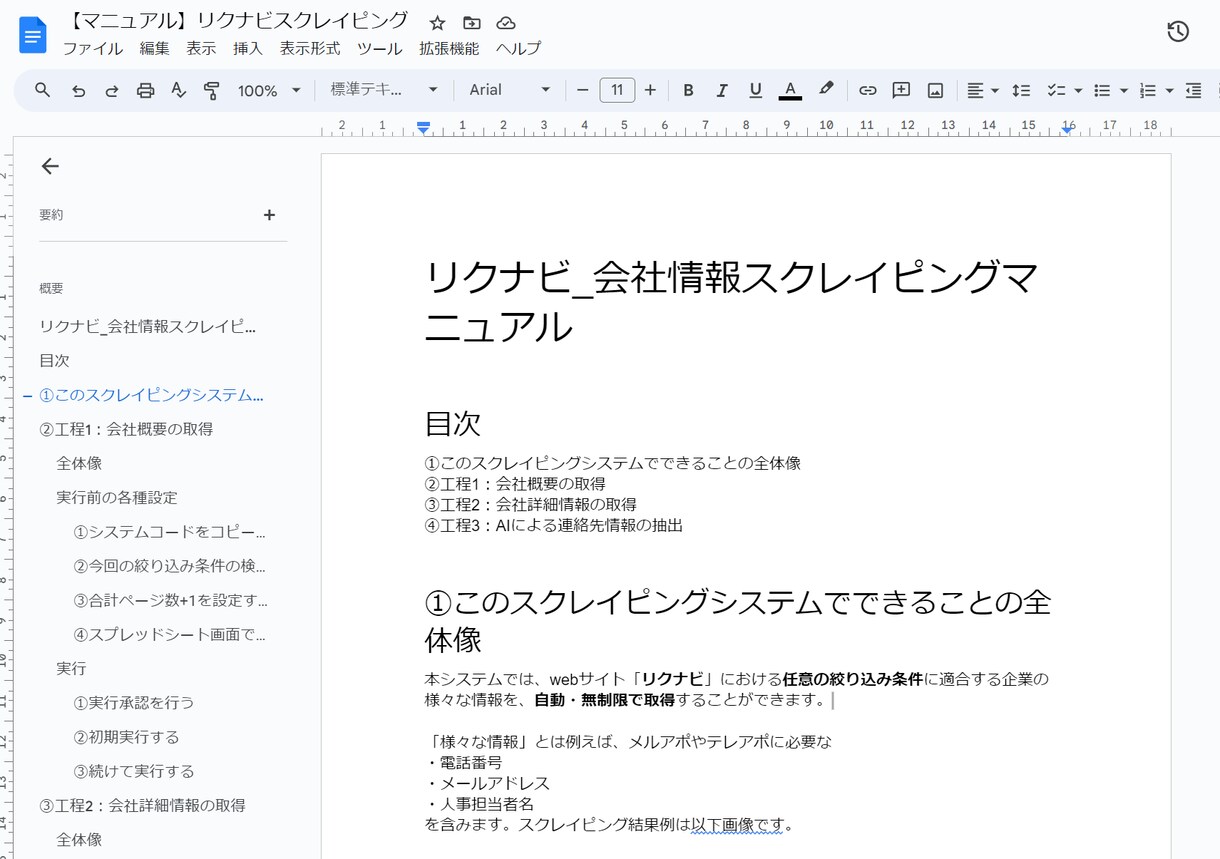Open text alignment options
This screenshot has width=1220, height=859.
coord(983,90)
